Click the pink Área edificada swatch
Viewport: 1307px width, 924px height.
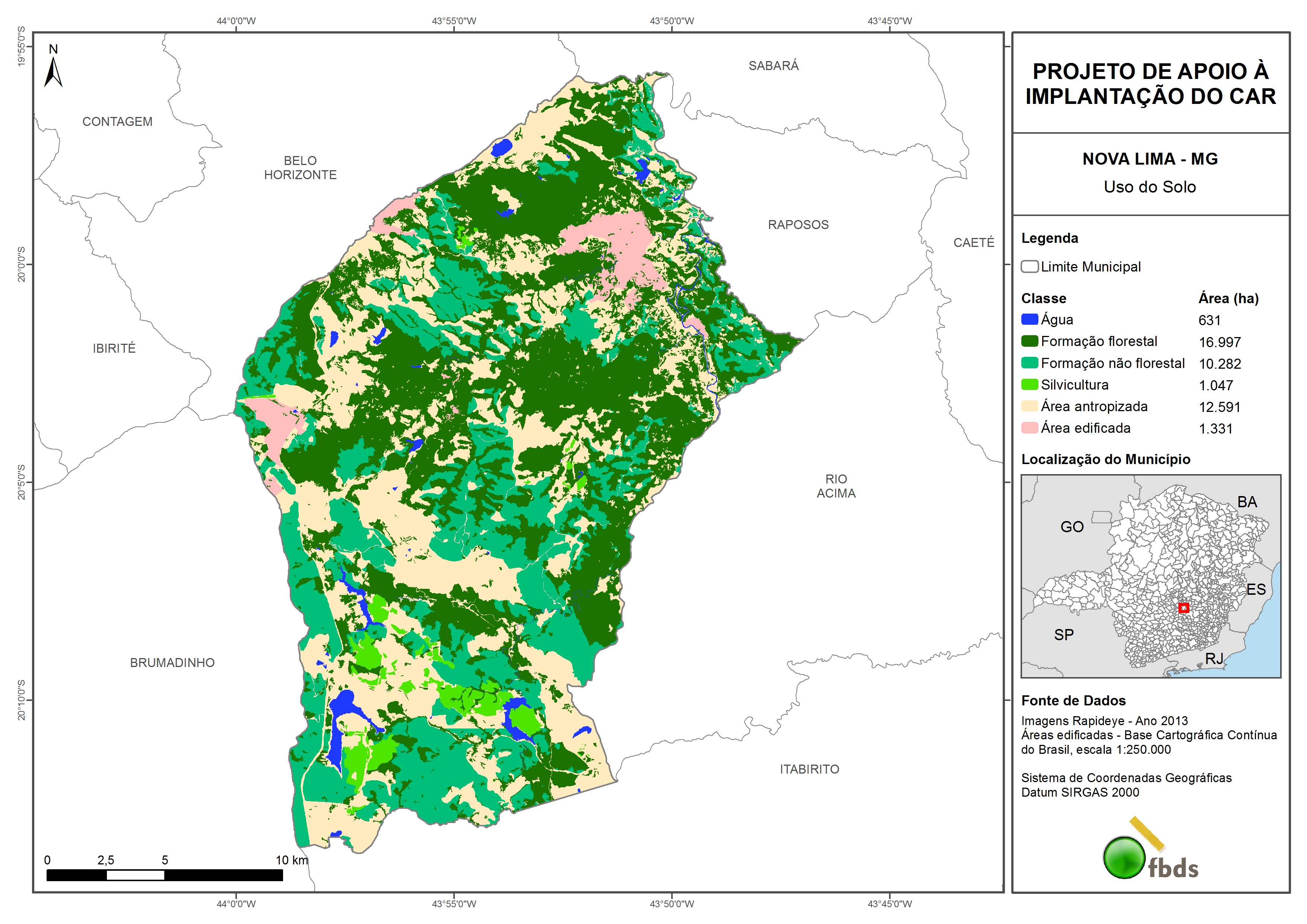pos(1029,428)
